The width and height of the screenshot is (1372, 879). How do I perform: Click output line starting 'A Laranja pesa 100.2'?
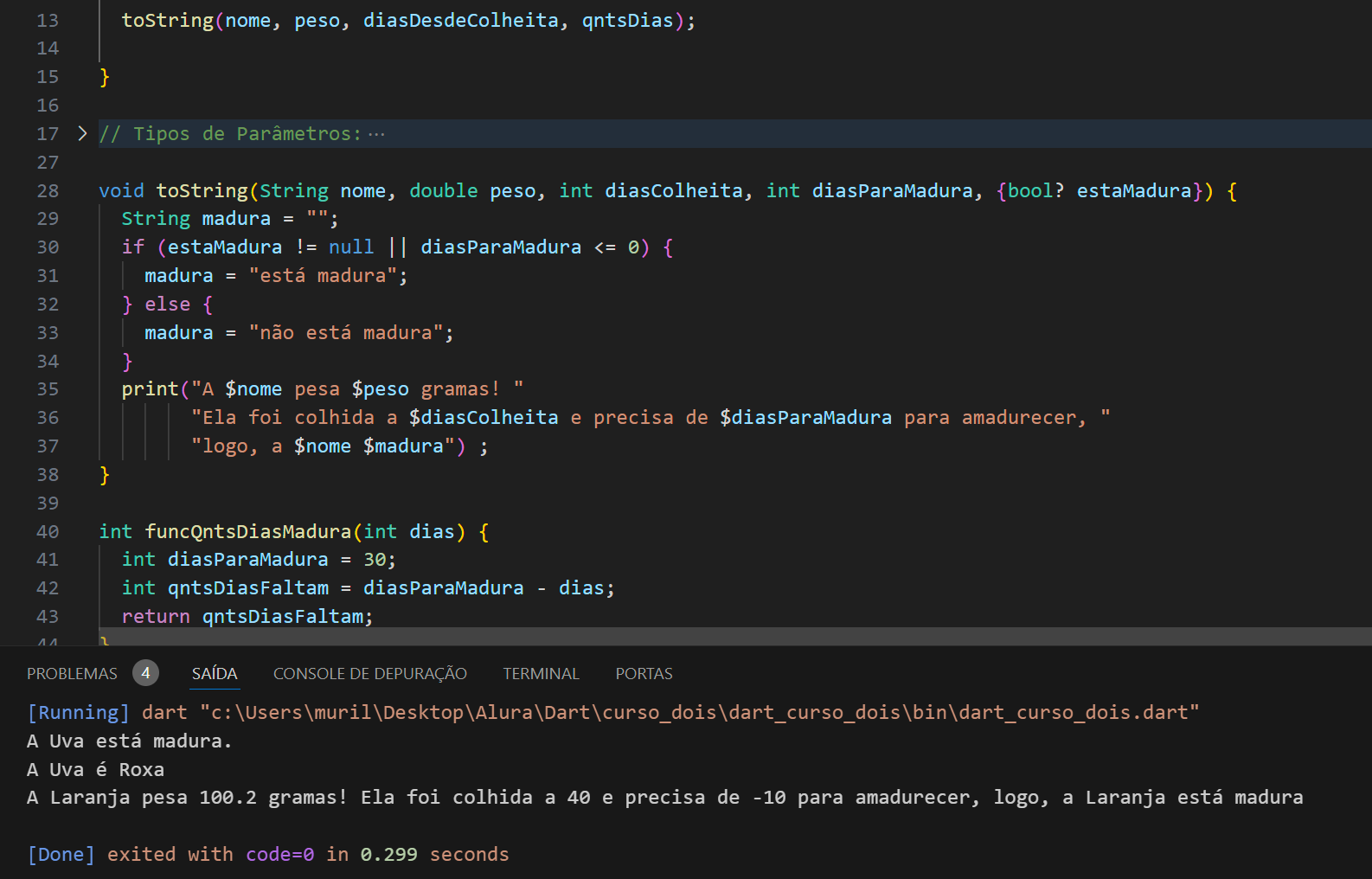pos(664,797)
